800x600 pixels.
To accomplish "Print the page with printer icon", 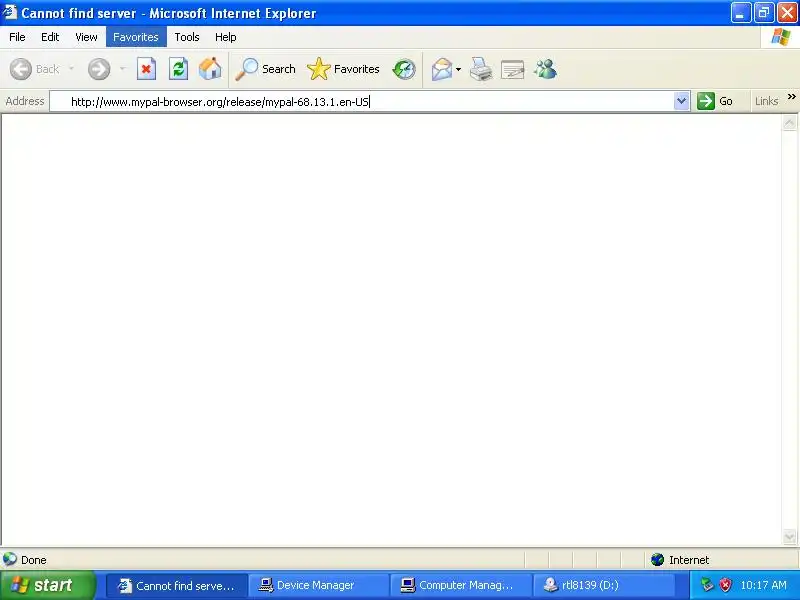I will point(481,69).
